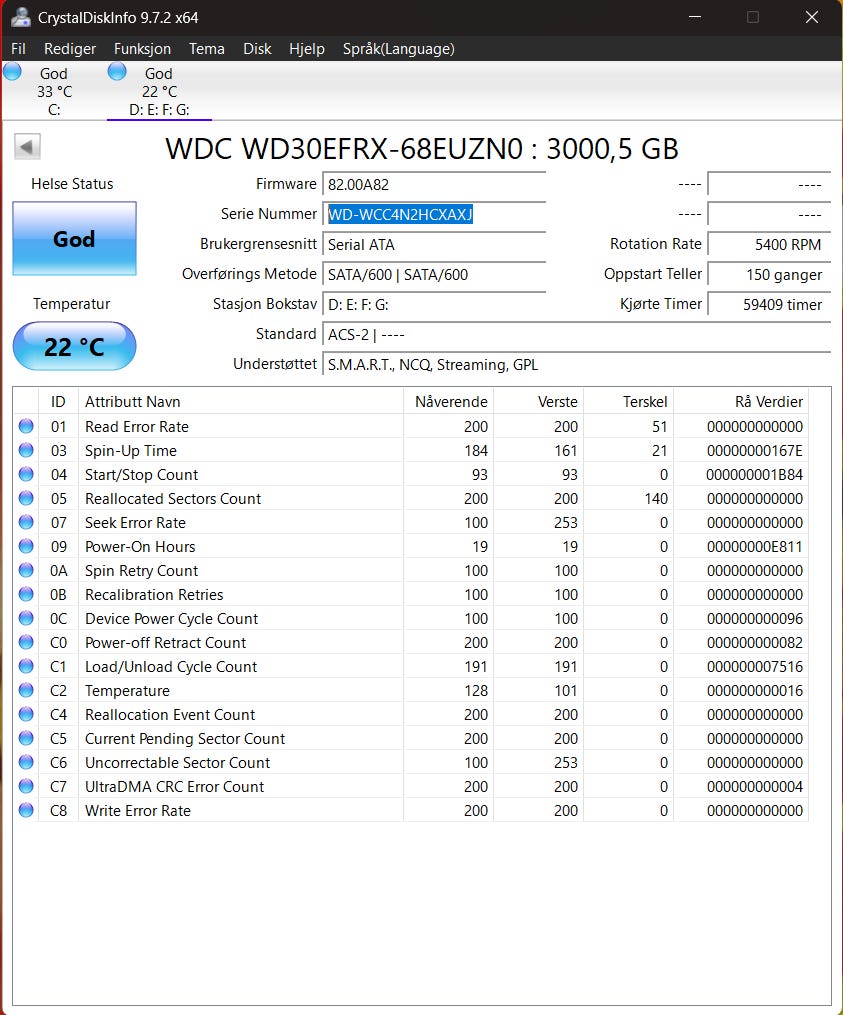Click the Understøttet features field
This screenshot has width=843, height=1015.
pyautogui.click(x=576, y=364)
